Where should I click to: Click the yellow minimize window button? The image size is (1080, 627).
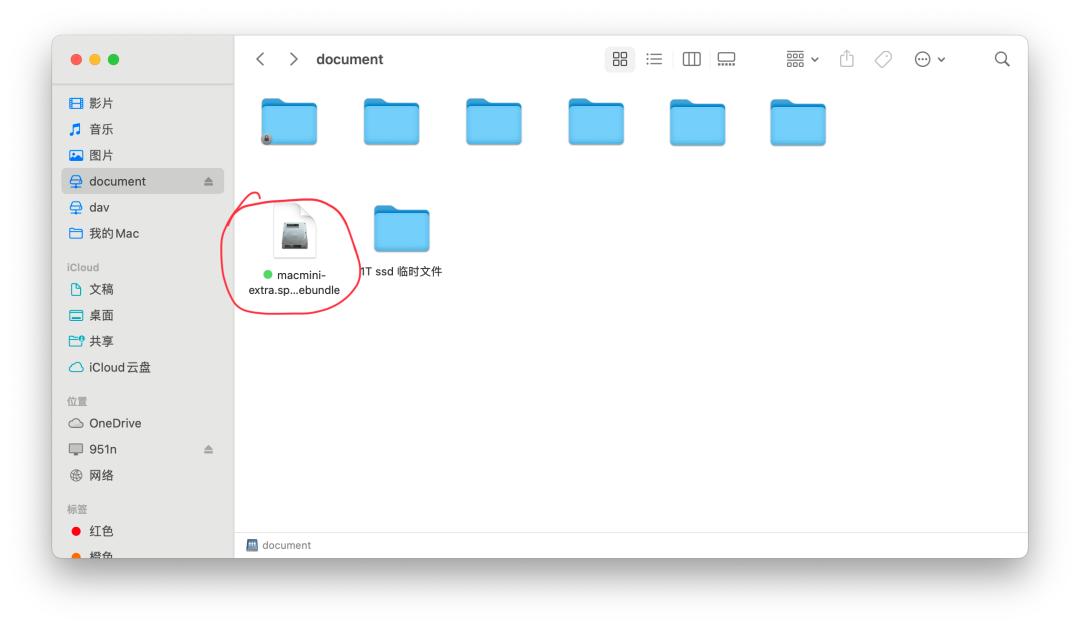(x=95, y=59)
